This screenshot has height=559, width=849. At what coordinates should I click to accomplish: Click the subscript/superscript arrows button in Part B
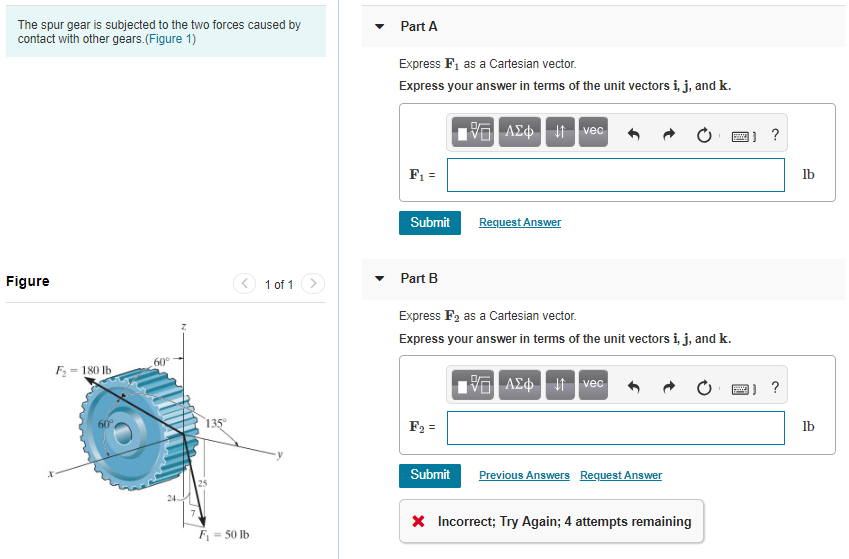[x=560, y=385]
